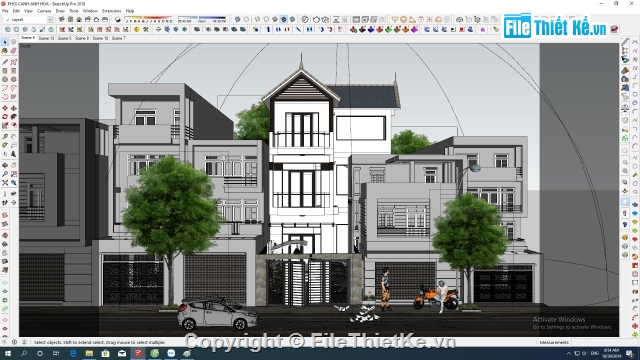Open the Tools menu
640x360 pixels.
point(73,11)
